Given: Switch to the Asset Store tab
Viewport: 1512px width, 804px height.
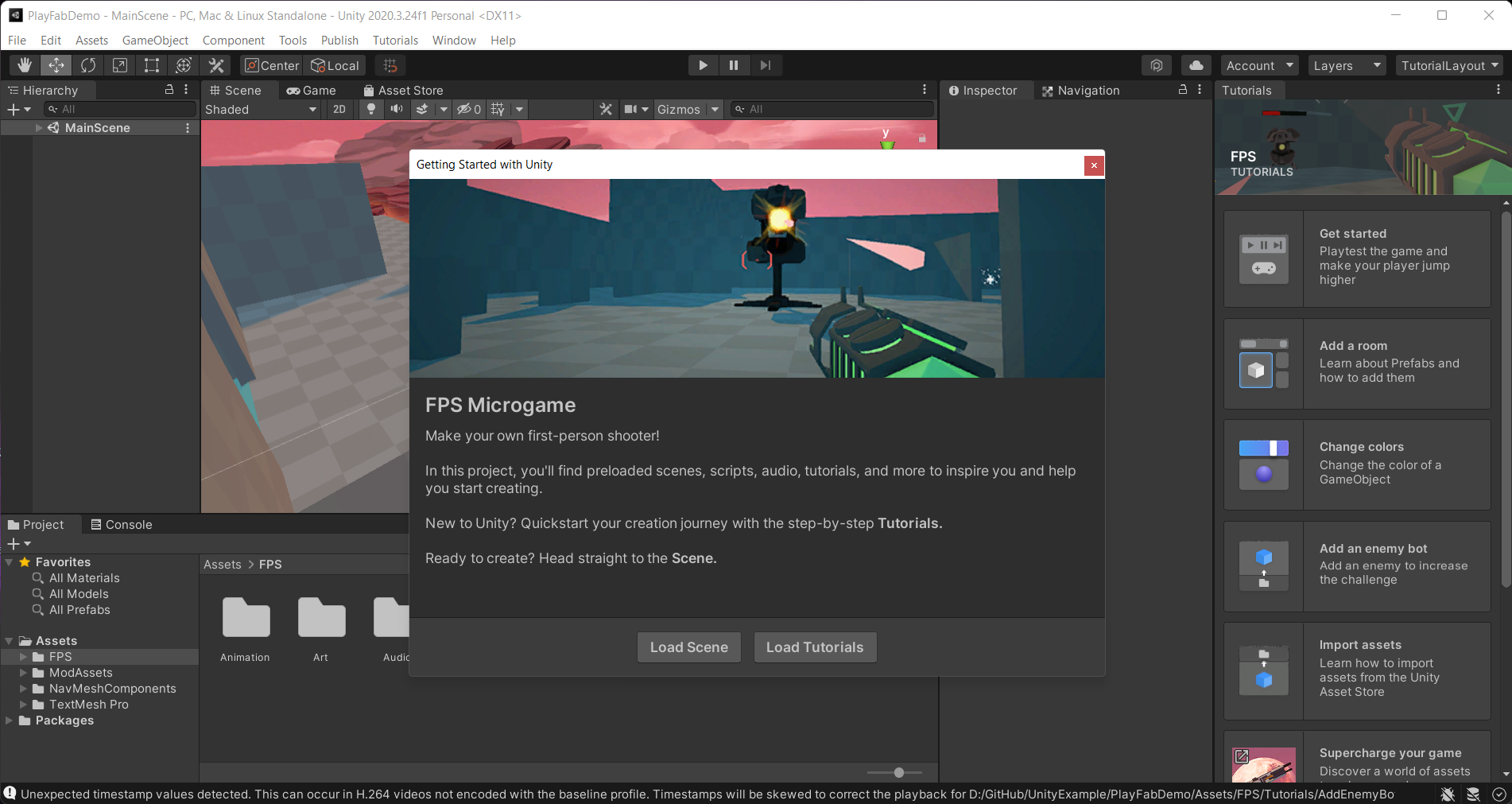Looking at the screenshot, I should 403,90.
